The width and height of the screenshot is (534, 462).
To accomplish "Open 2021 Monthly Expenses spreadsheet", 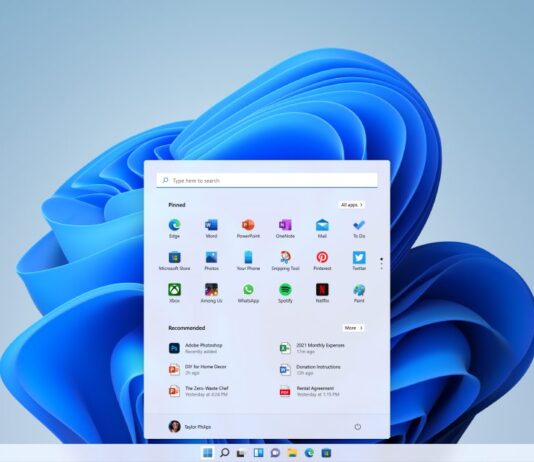I will click(x=312, y=348).
